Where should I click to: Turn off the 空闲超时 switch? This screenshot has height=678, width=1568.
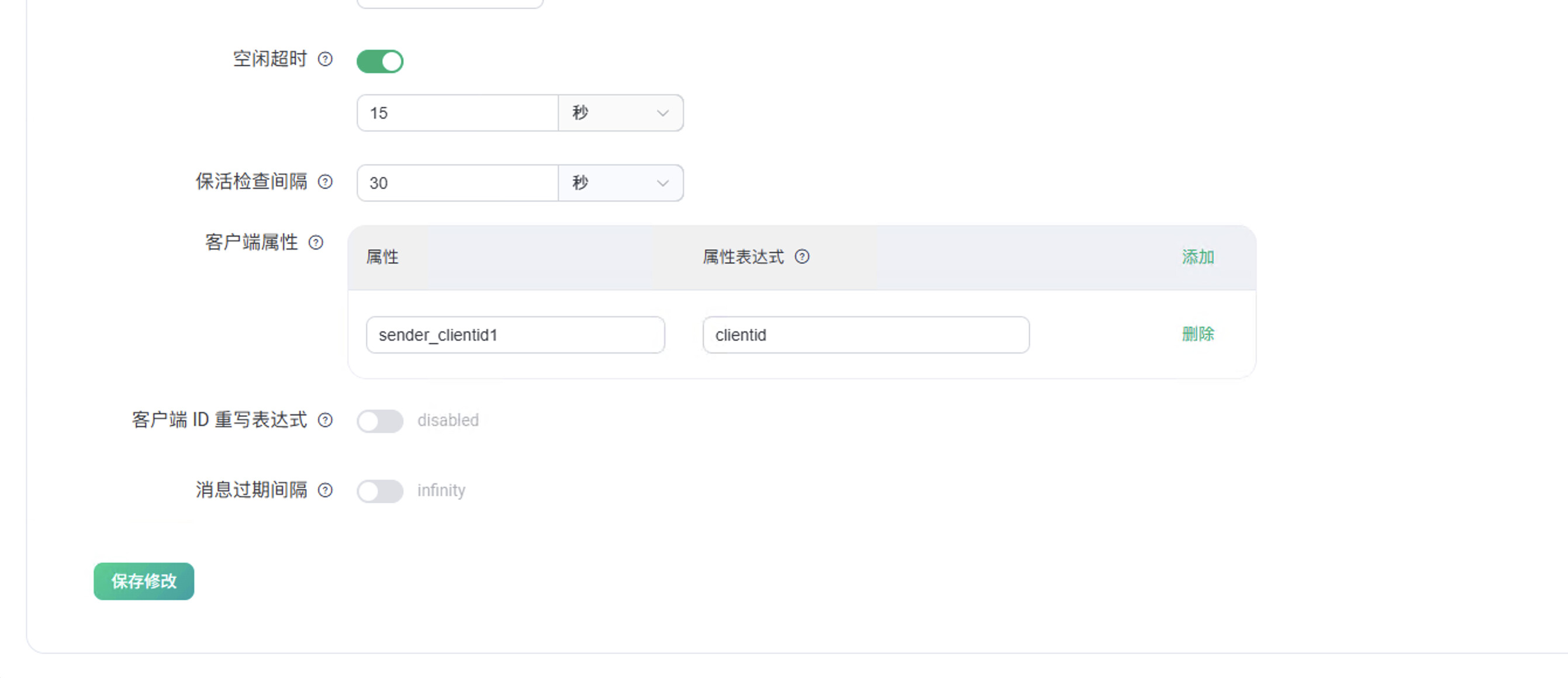pyautogui.click(x=380, y=61)
